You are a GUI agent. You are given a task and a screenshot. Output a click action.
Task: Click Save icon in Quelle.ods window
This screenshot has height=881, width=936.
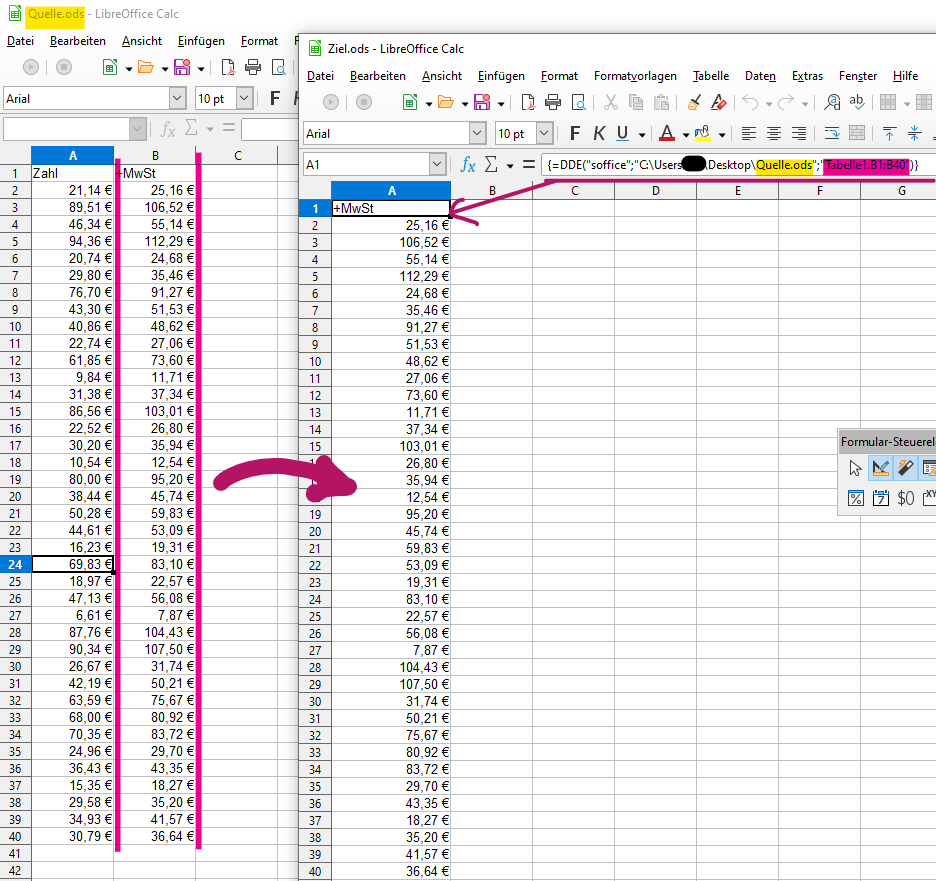coord(182,67)
